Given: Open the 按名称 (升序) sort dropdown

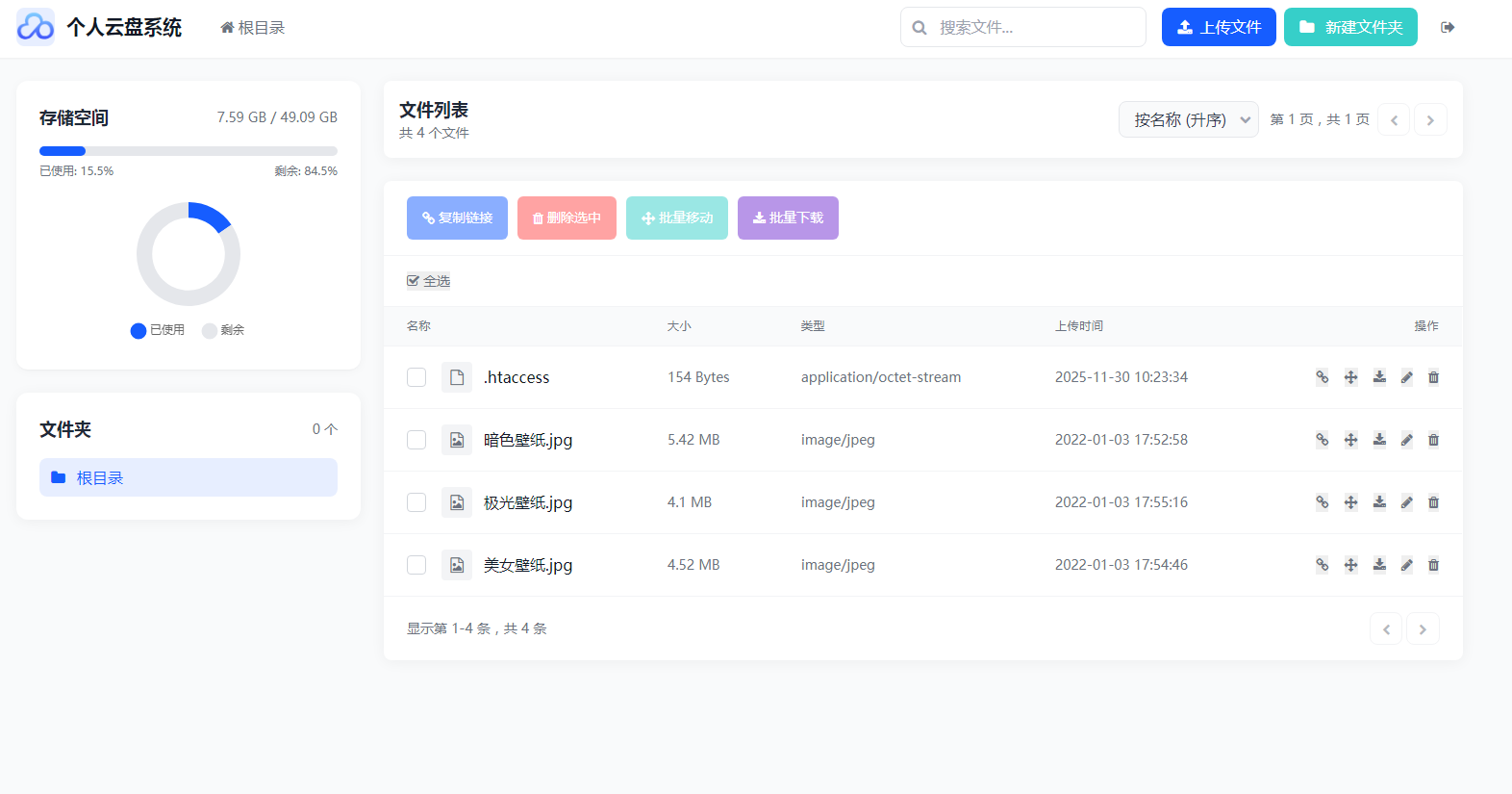Looking at the screenshot, I should coord(1188,120).
